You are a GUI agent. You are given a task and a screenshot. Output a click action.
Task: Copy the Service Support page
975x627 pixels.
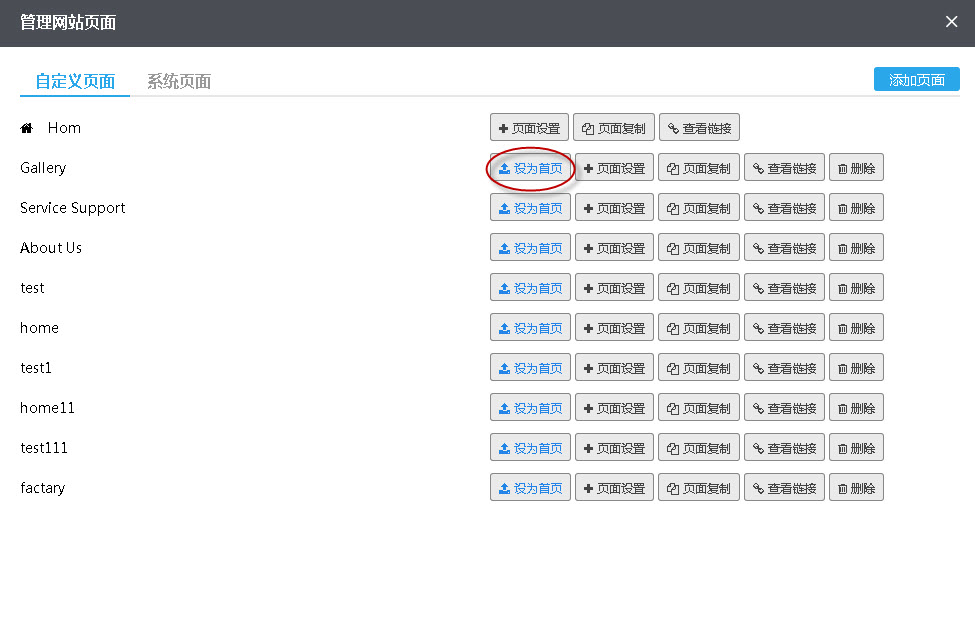coord(699,208)
